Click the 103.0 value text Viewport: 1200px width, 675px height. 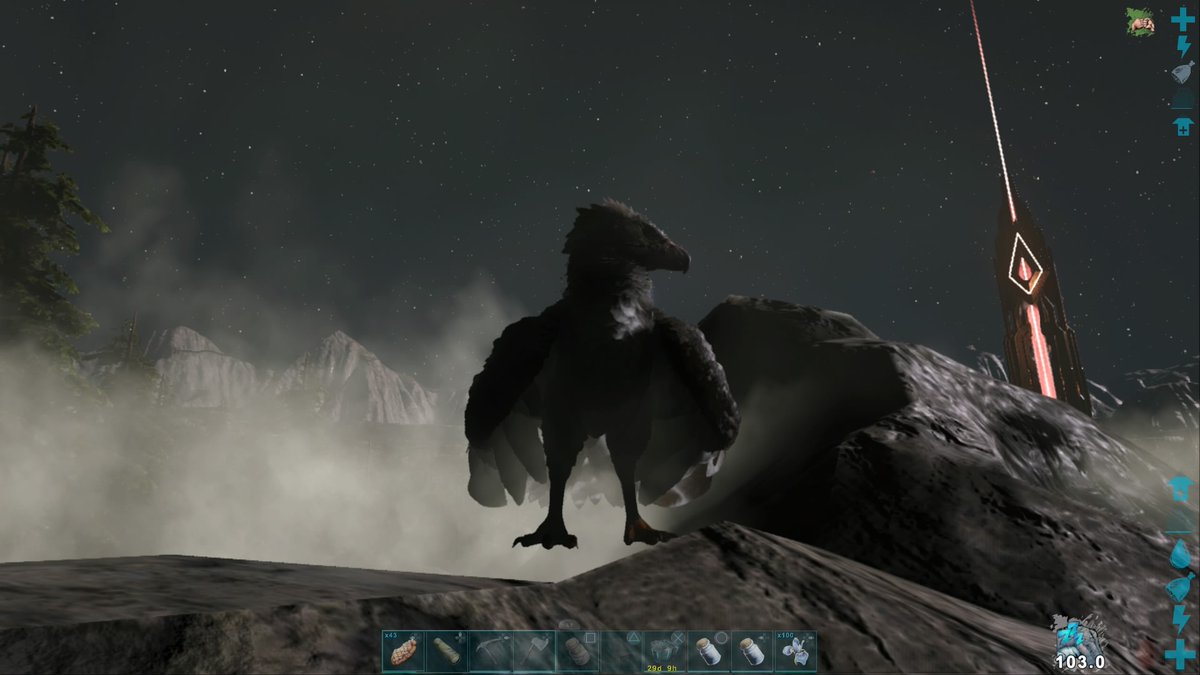click(1080, 662)
